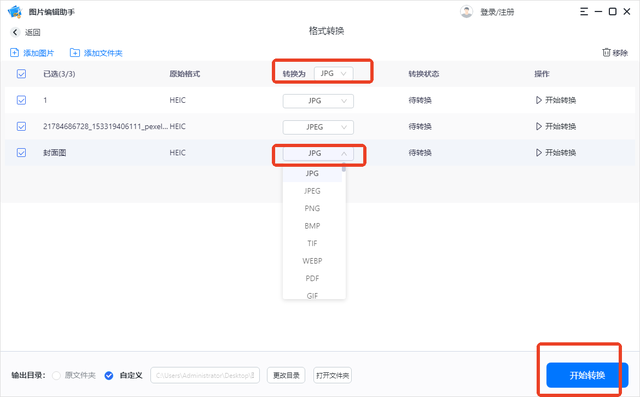Click the 添加图片 label
Screen dimensions: 640x397
click(x=39, y=53)
